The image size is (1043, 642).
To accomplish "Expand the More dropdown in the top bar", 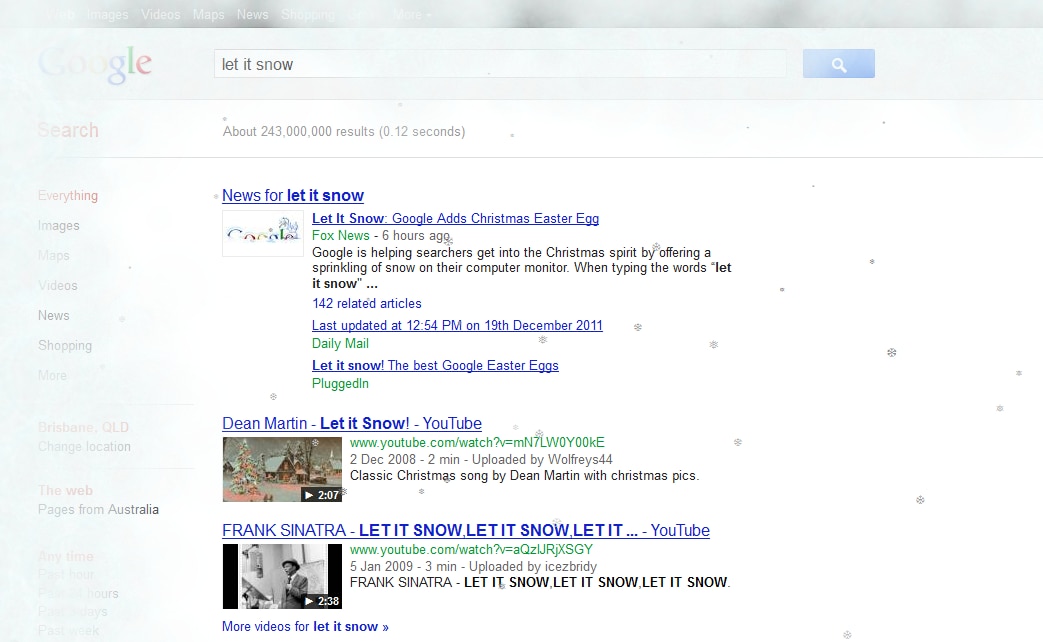I will (411, 15).
